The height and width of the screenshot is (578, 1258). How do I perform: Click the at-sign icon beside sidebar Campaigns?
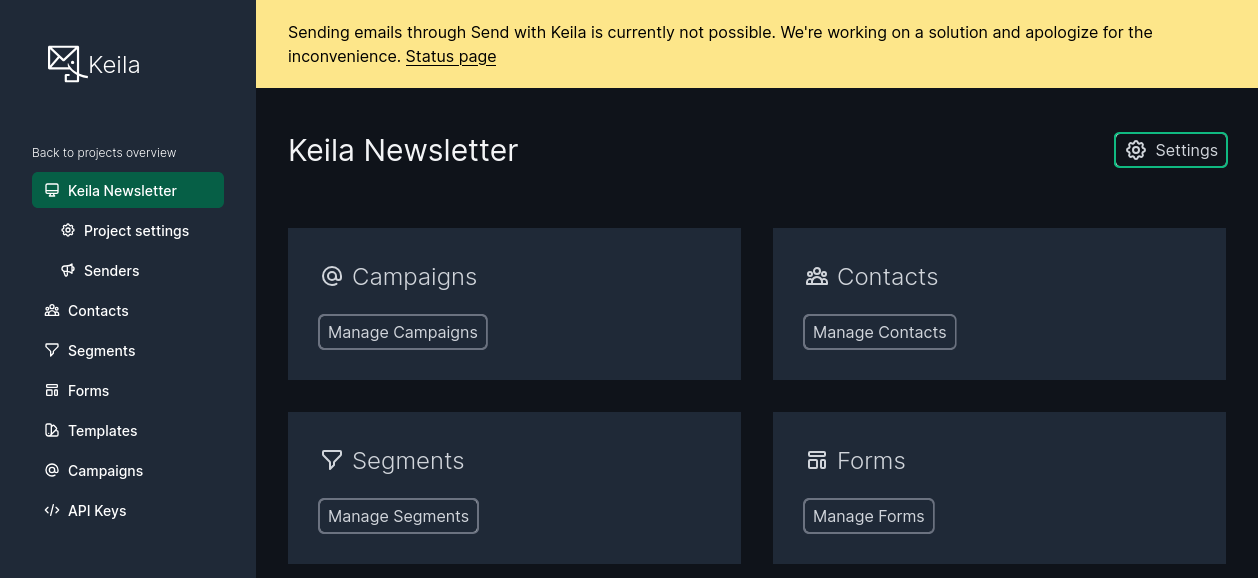[x=52, y=470]
